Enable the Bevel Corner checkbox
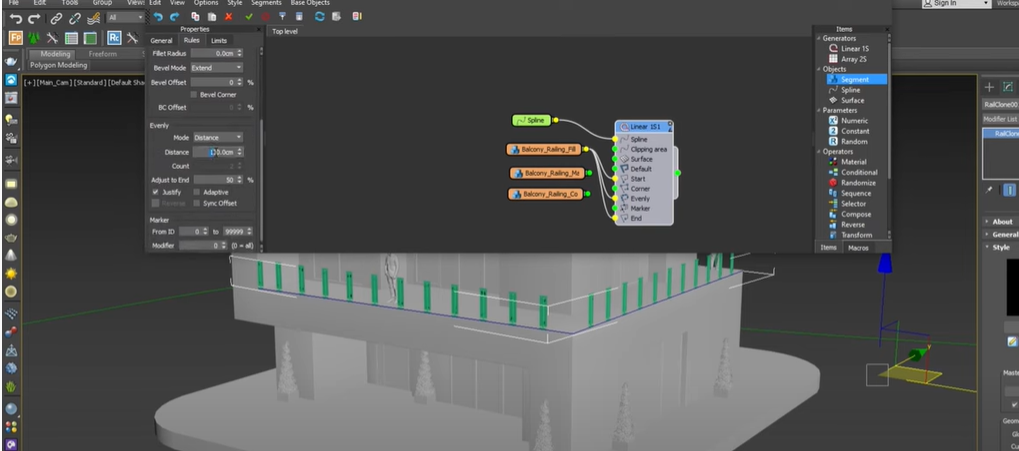Viewport: 1019px width, 451px height. pyautogui.click(x=194, y=94)
